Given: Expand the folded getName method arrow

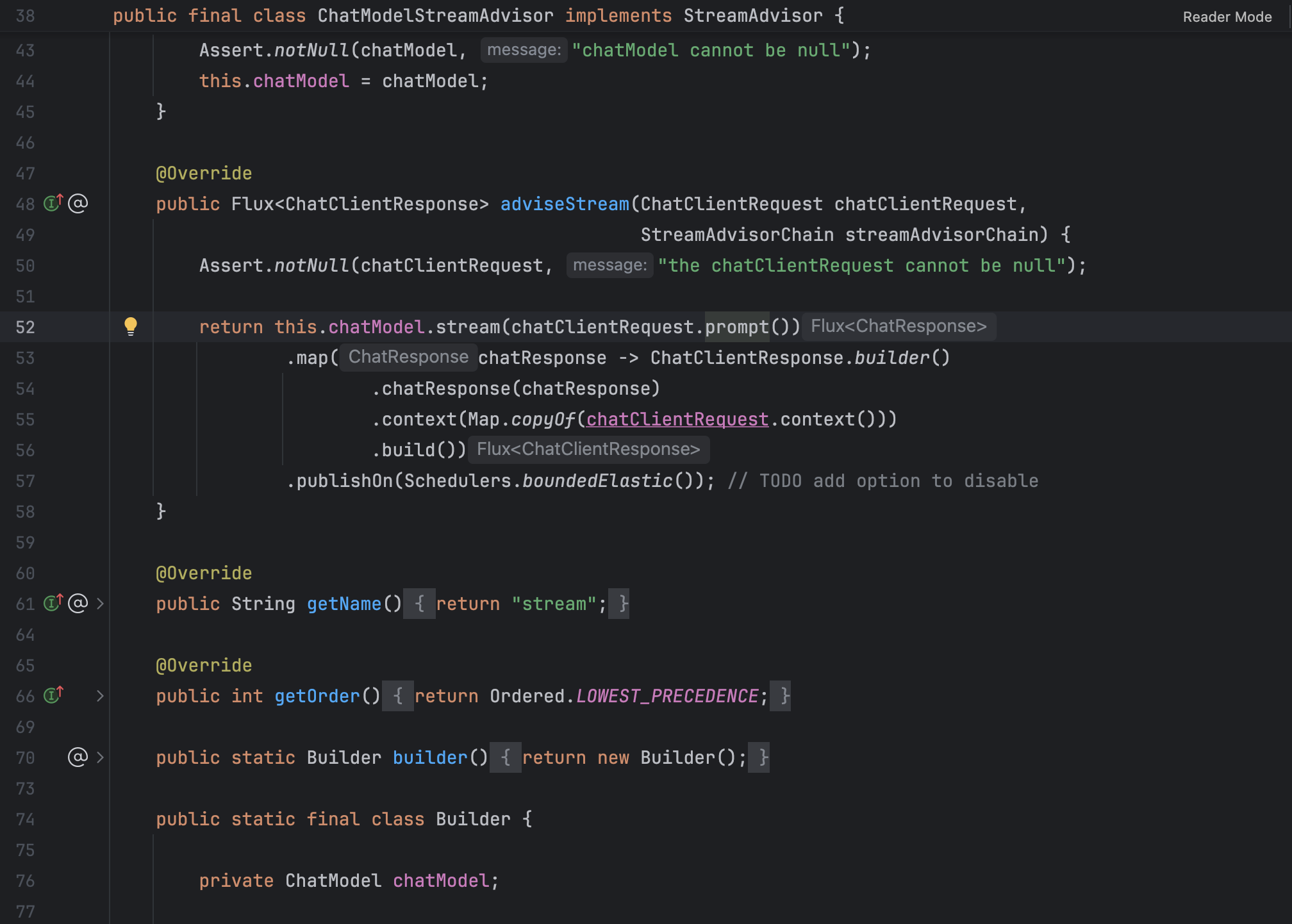Looking at the screenshot, I should pyautogui.click(x=100, y=604).
